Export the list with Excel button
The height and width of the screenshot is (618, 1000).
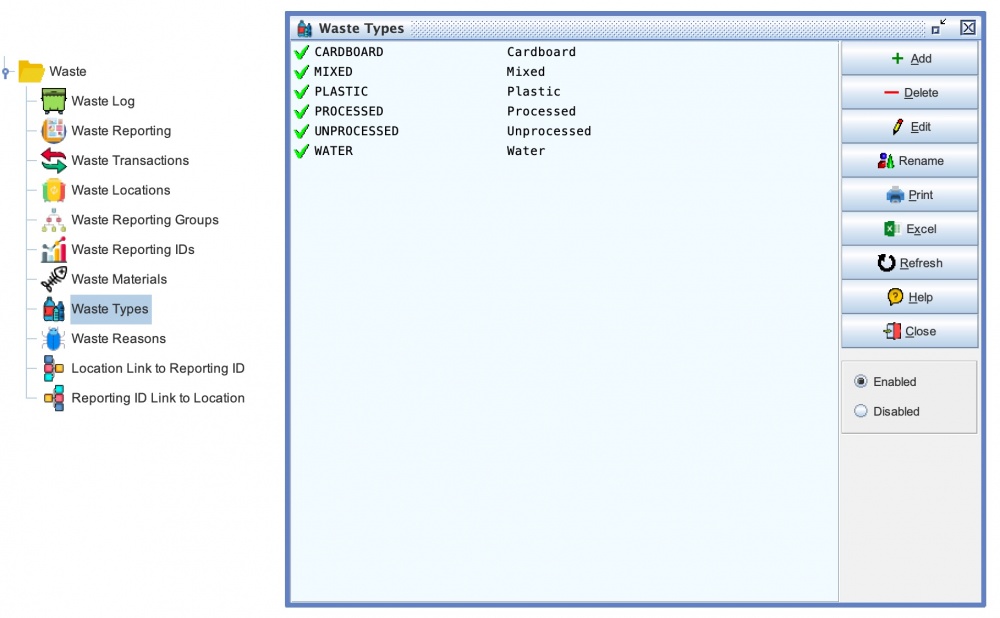click(x=909, y=229)
